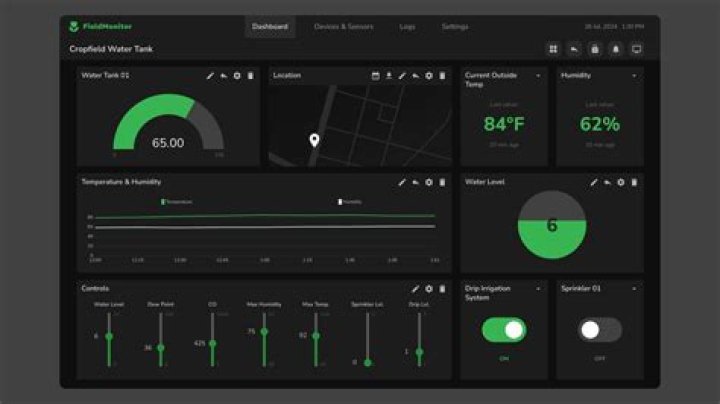Click the Sprinkler slider handle at zero
The width and height of the screenshot is (720, 404).
pos(367,363)
